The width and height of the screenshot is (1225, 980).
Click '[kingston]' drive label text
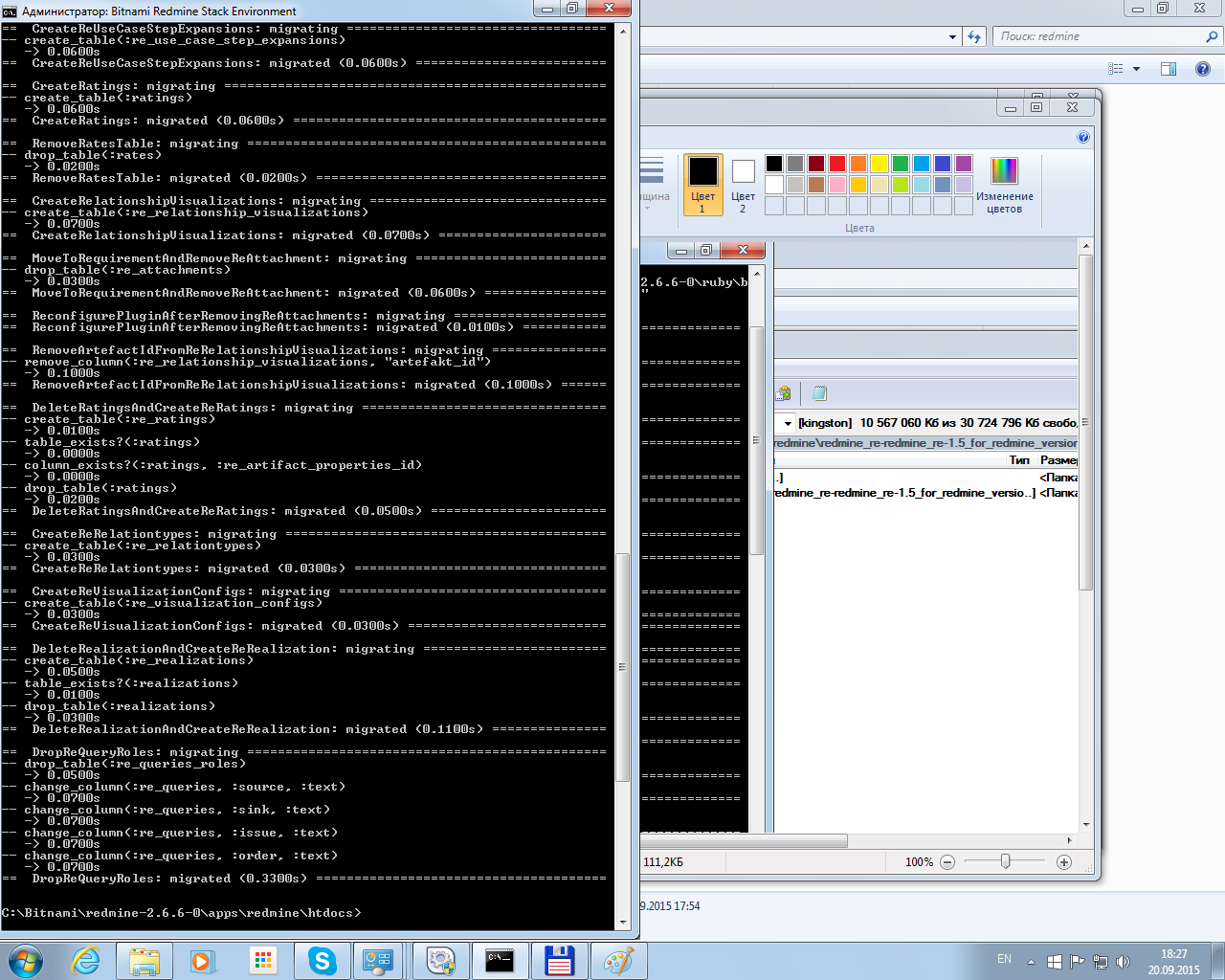coord(825,423)
